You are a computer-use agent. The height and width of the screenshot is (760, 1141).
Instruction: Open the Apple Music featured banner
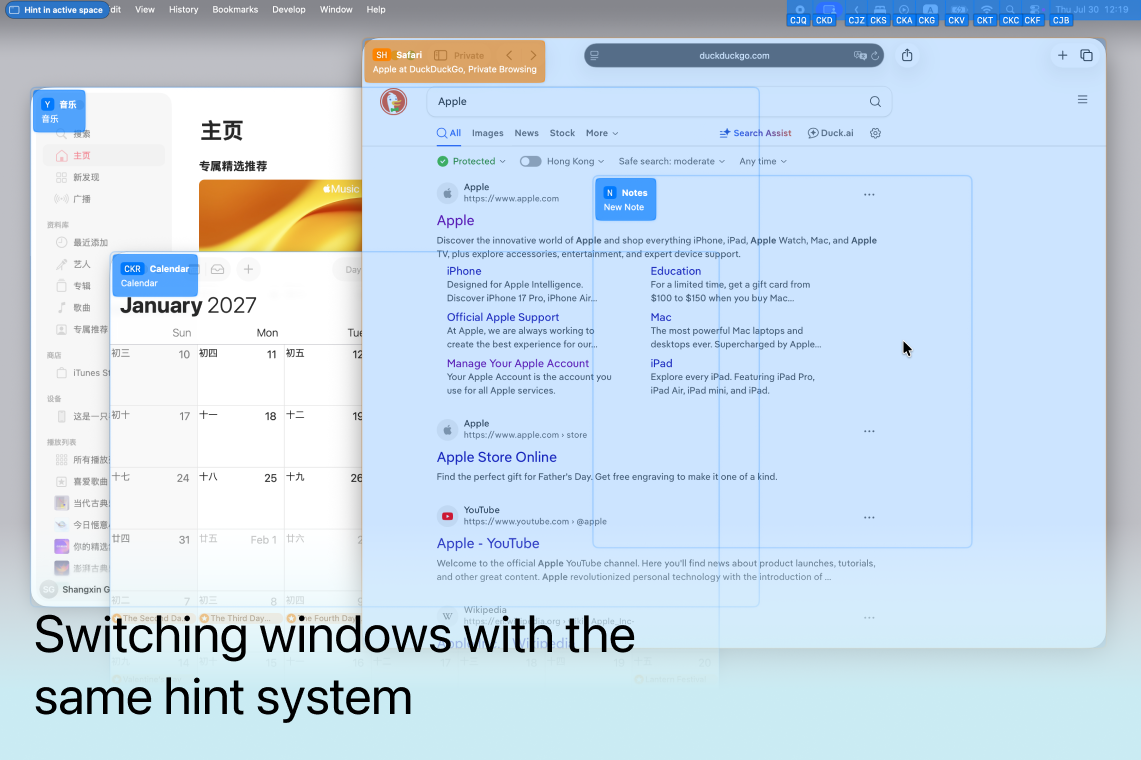click(x=281, y=215)
